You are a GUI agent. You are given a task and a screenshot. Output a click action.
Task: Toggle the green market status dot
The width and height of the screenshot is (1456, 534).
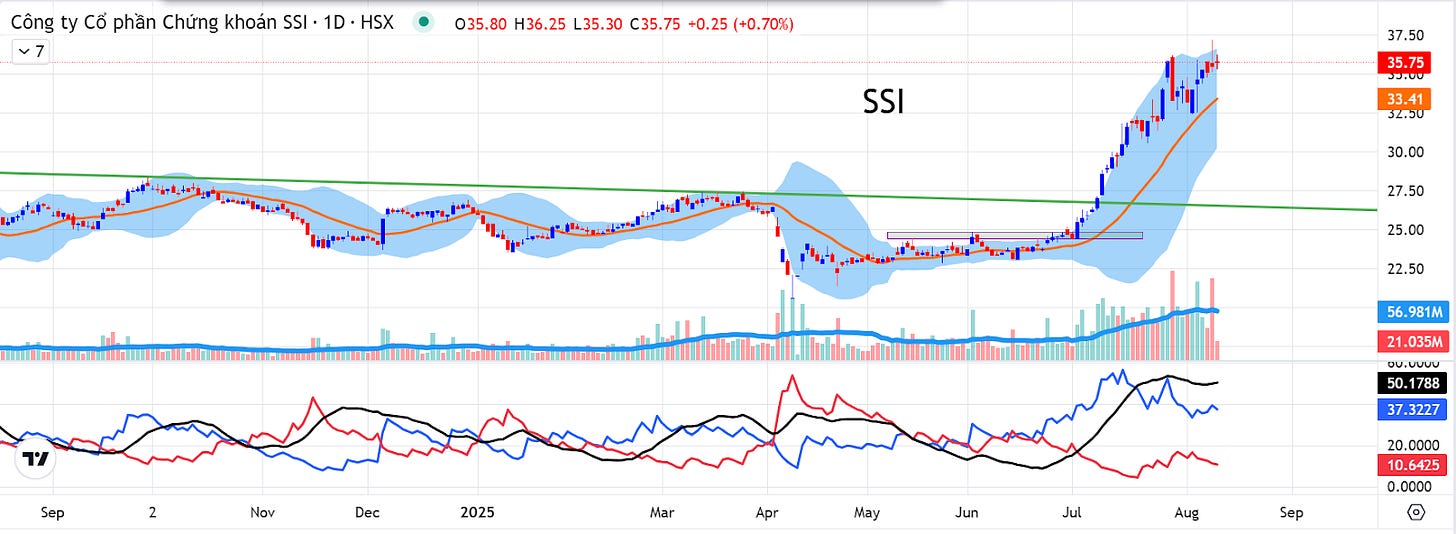click(x=425, y=22)
